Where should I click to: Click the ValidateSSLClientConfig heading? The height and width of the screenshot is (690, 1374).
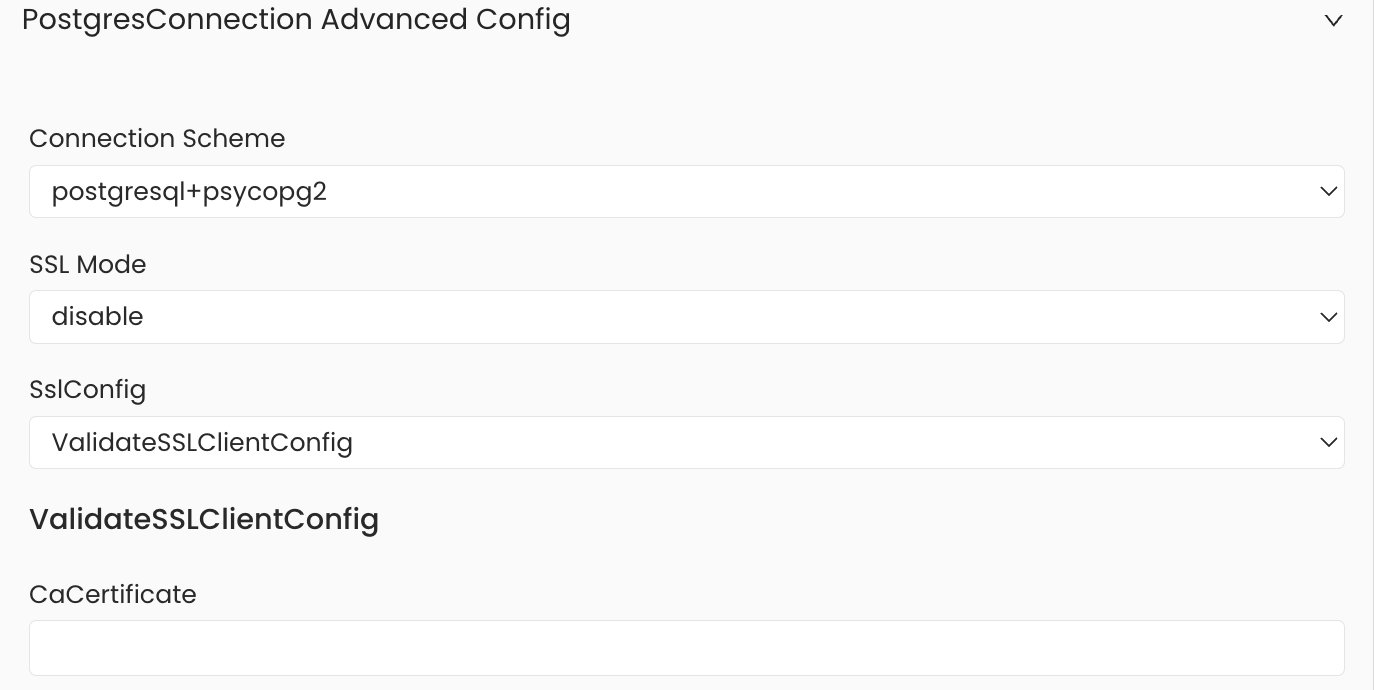[x=204, y=519]
